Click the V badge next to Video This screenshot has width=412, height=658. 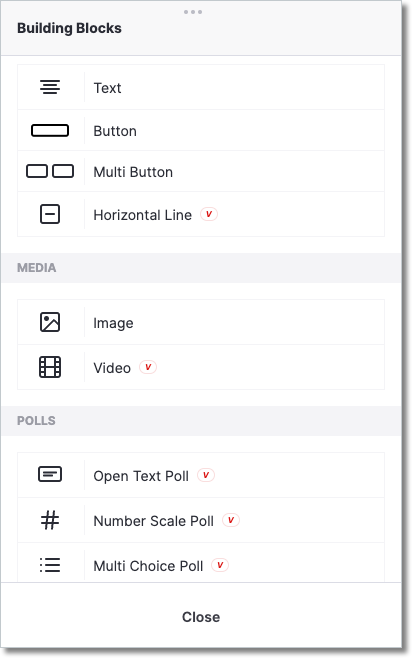tap(148, 367)
